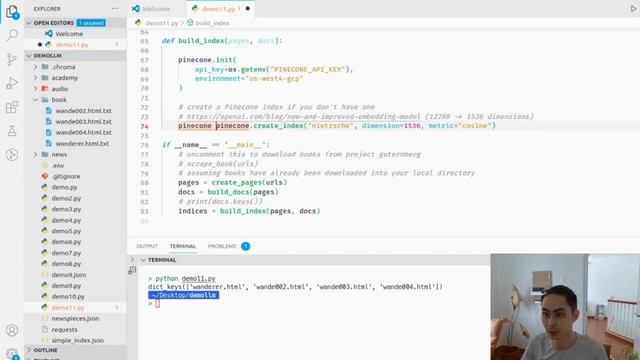Viewport: 640px width, 360px height.
Task: Click the openai.com blog URL comment
Action: click(303, 117)
